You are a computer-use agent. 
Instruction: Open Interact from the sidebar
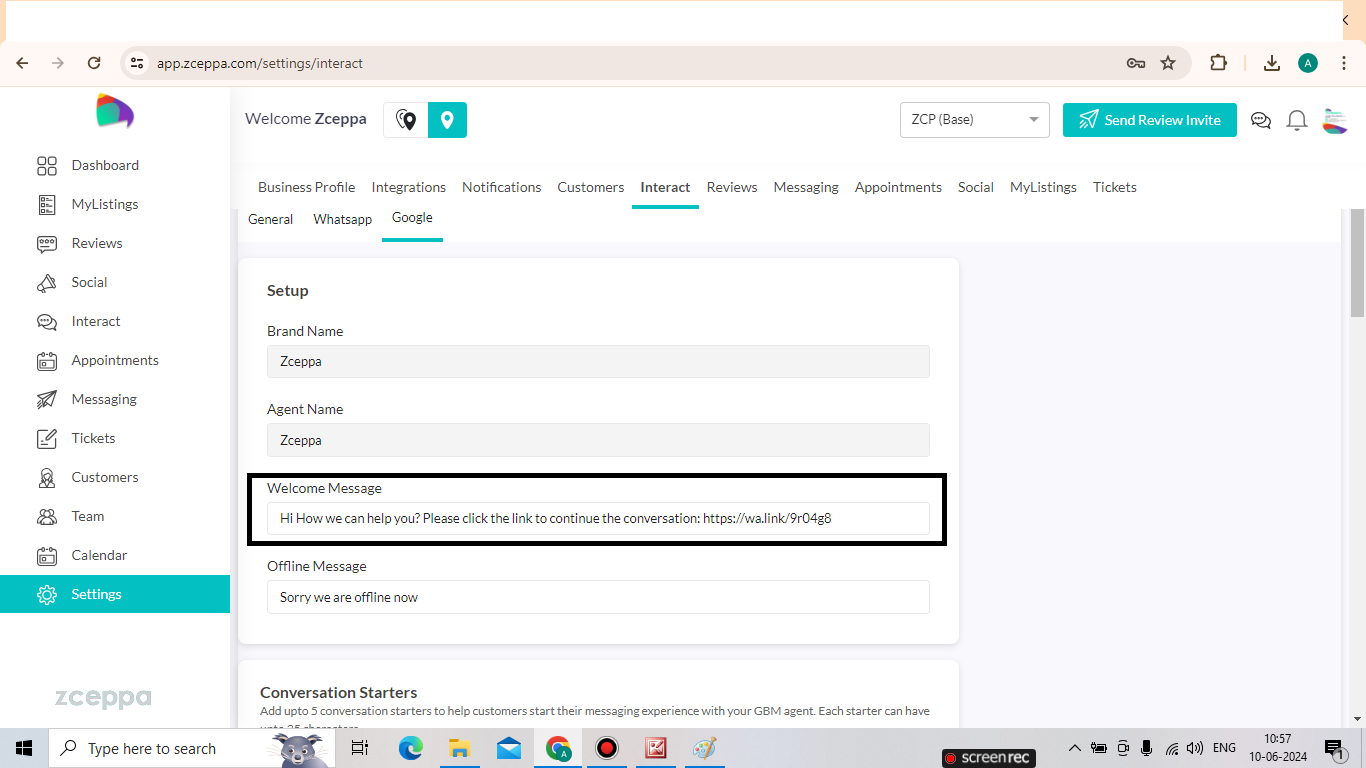[78, 321]
